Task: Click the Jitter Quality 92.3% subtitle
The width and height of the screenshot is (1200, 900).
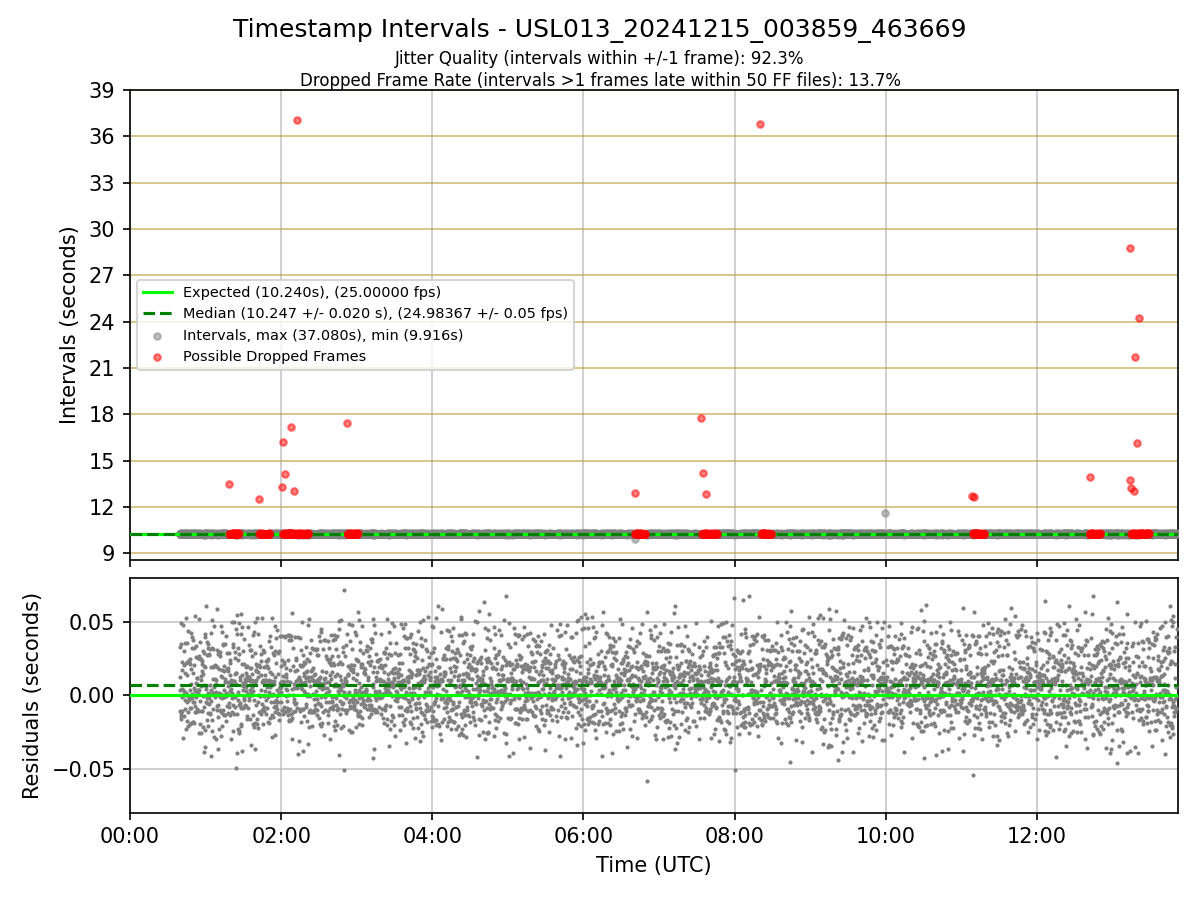Action: (599, 58)
